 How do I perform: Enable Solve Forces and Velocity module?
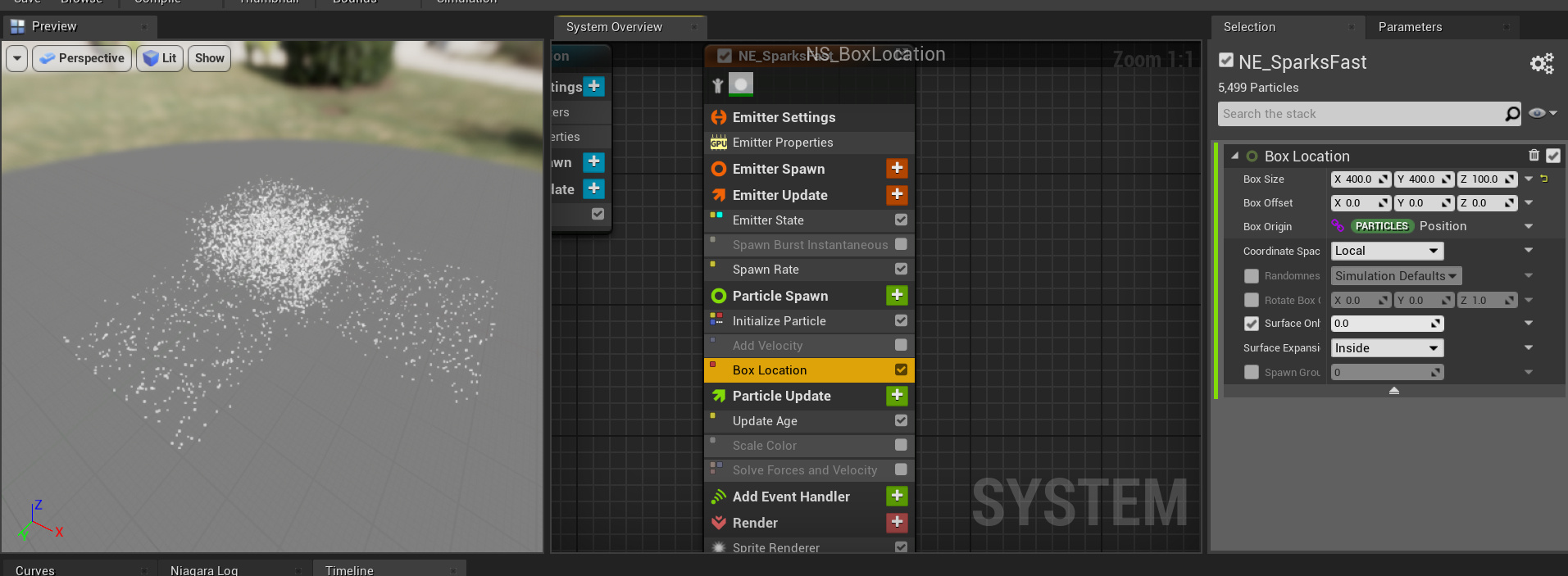[x=901, y=469]
